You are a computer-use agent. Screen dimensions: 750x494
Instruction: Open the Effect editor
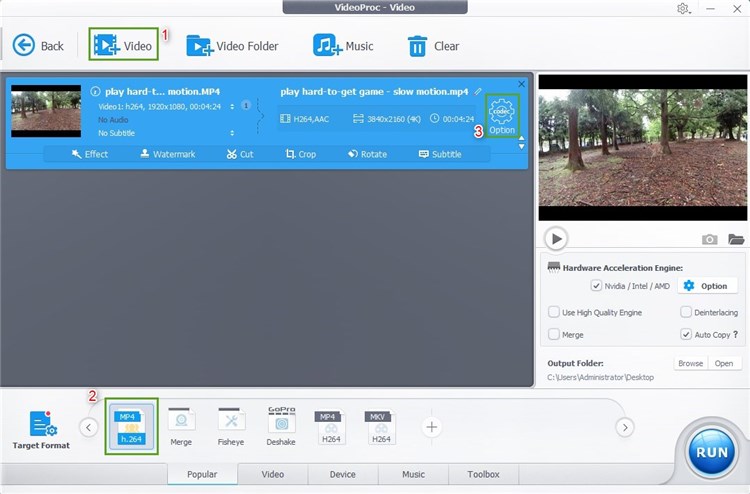(89, 154)
